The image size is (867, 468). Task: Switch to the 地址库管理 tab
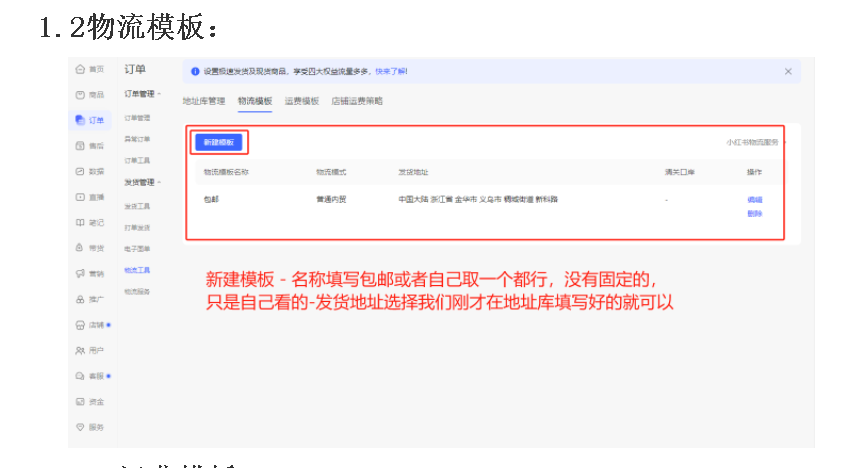[x=203, y=101]
